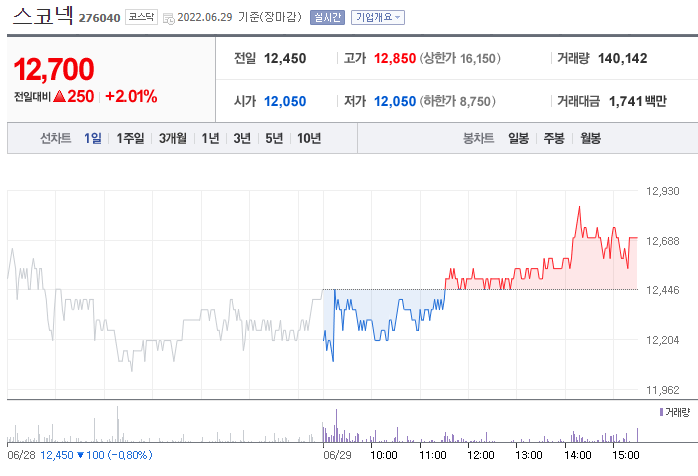Click the current price 12,700
Viewport: 698px width, 476px height.
pyautogui.click(x=54, y=69)
